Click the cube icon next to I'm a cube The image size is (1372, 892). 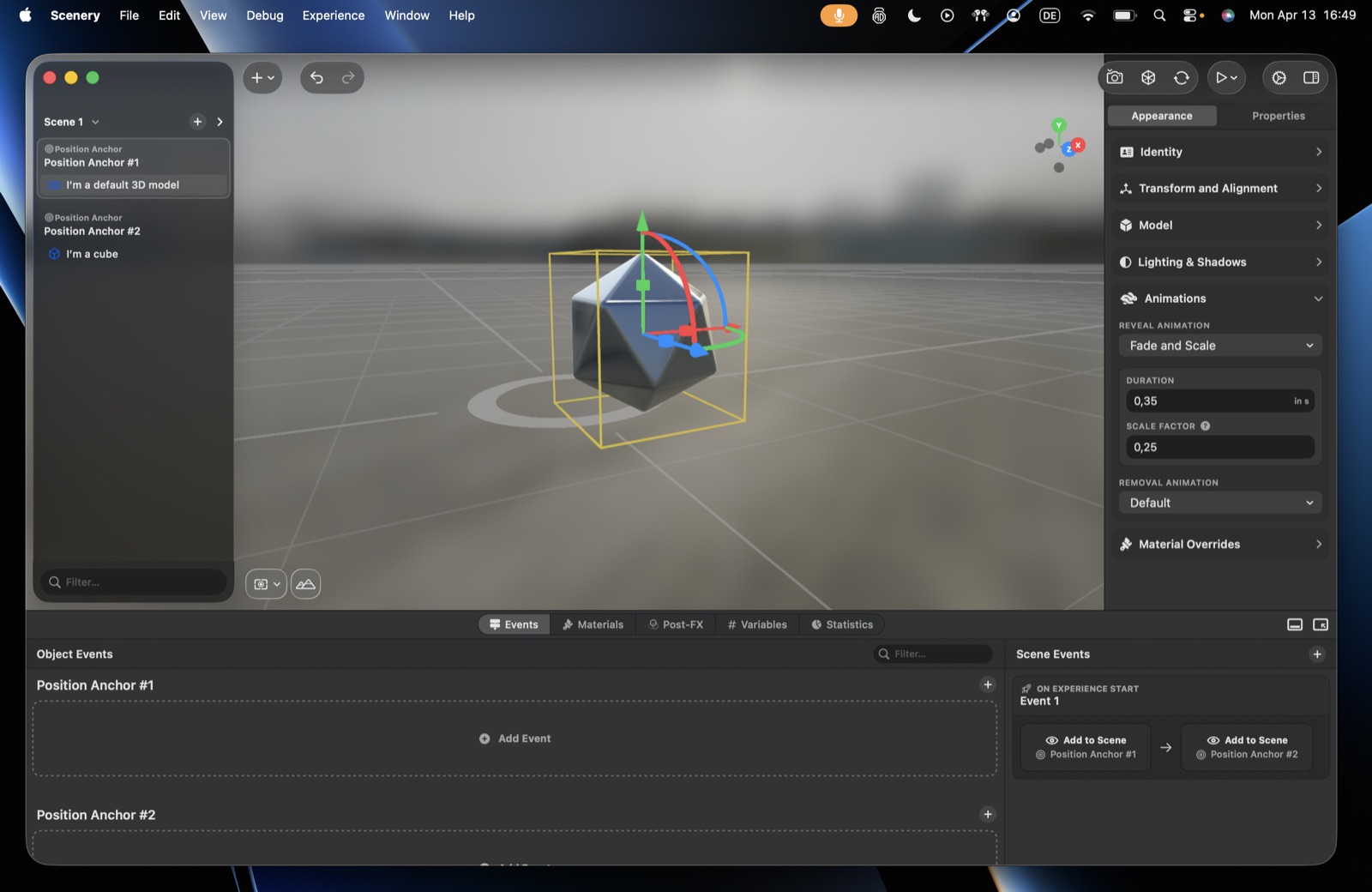tap(54, 254)
